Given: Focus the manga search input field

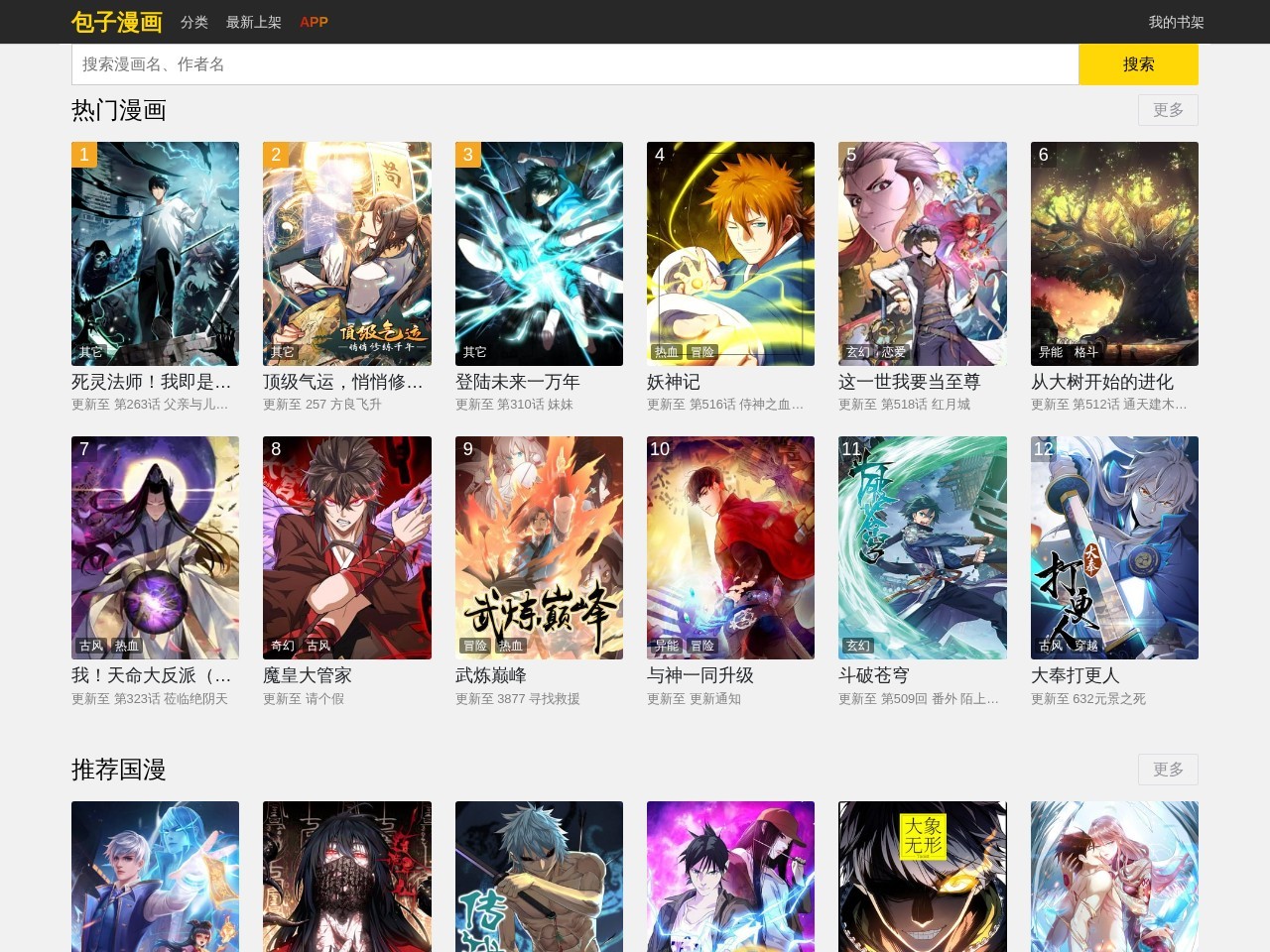Looking at the screenshot, I should pos(574,64).
